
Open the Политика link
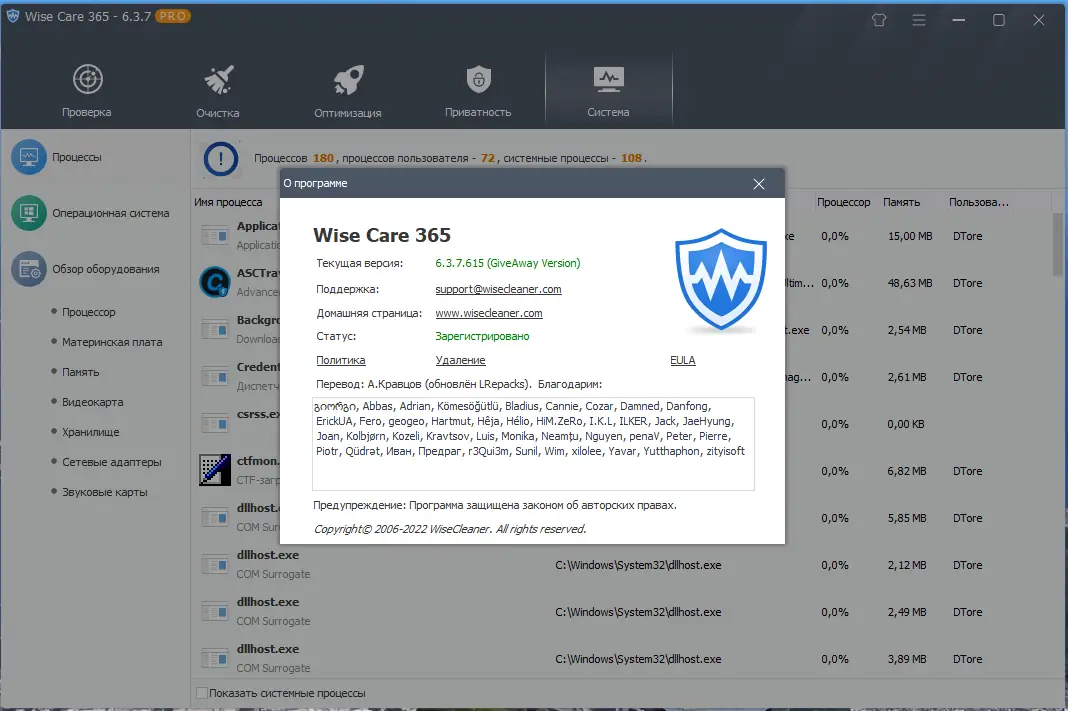pos(341,360)
